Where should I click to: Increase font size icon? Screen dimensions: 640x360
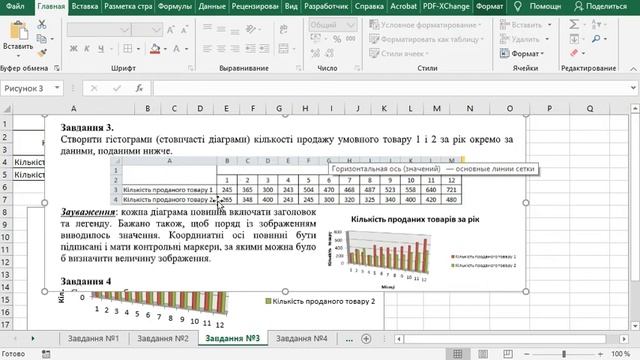click(x=171, y=29)
